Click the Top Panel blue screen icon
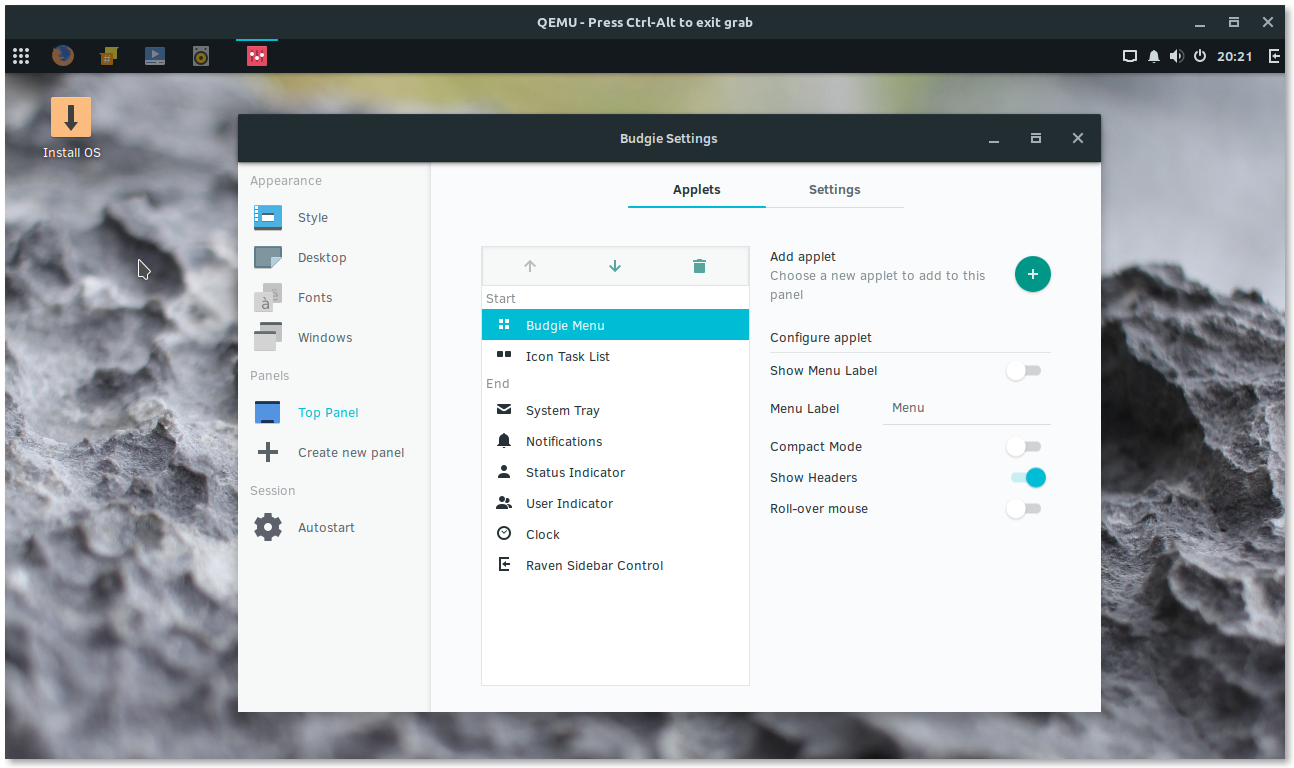 [268, 412]
